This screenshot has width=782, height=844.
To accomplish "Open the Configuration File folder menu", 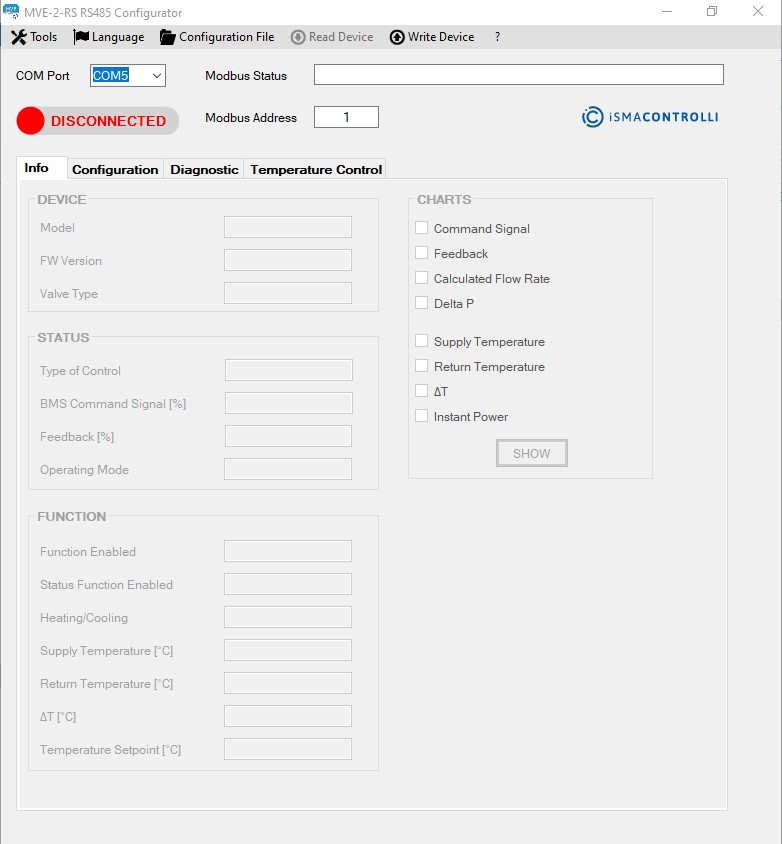I will 217,37.
